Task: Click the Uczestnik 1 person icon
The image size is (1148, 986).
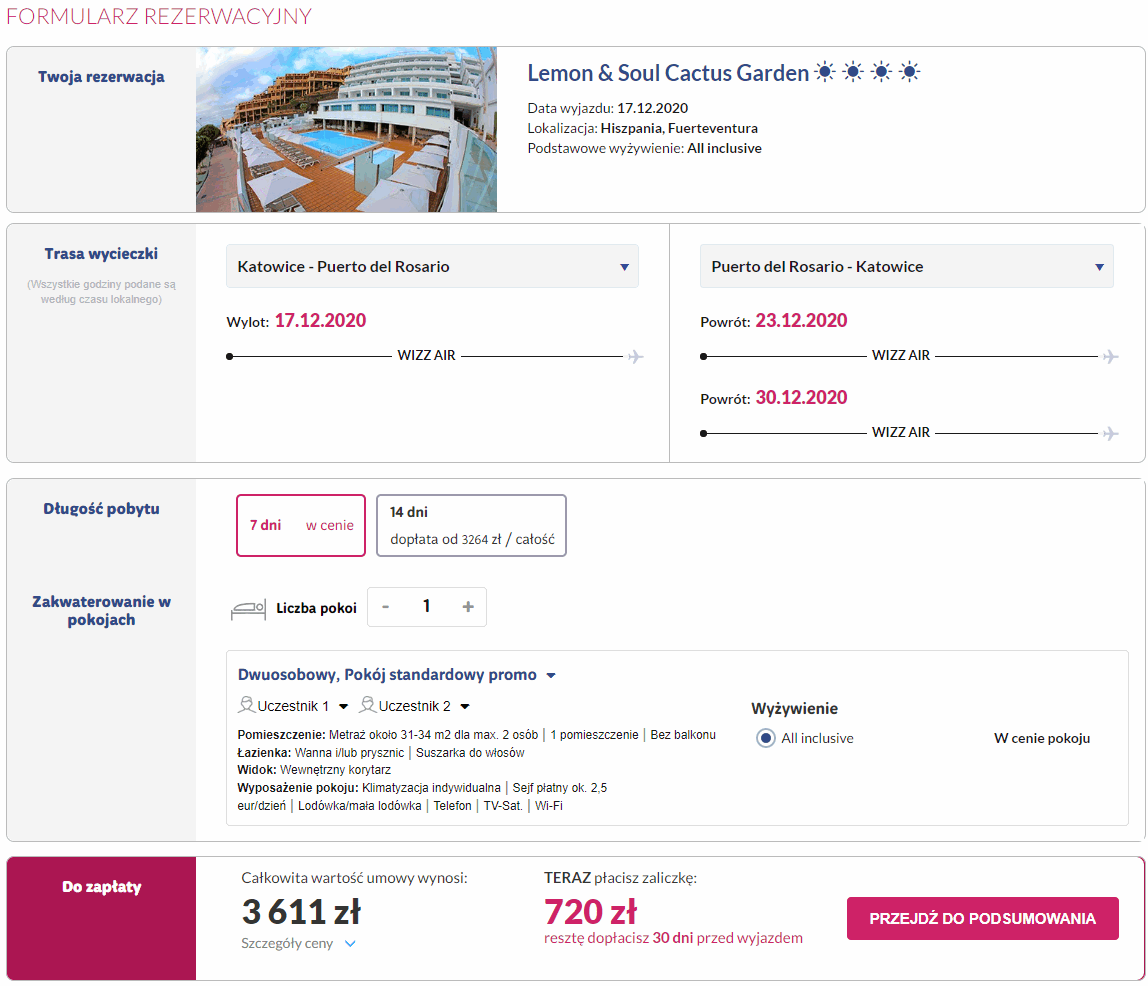Action: tap(247, 705)
